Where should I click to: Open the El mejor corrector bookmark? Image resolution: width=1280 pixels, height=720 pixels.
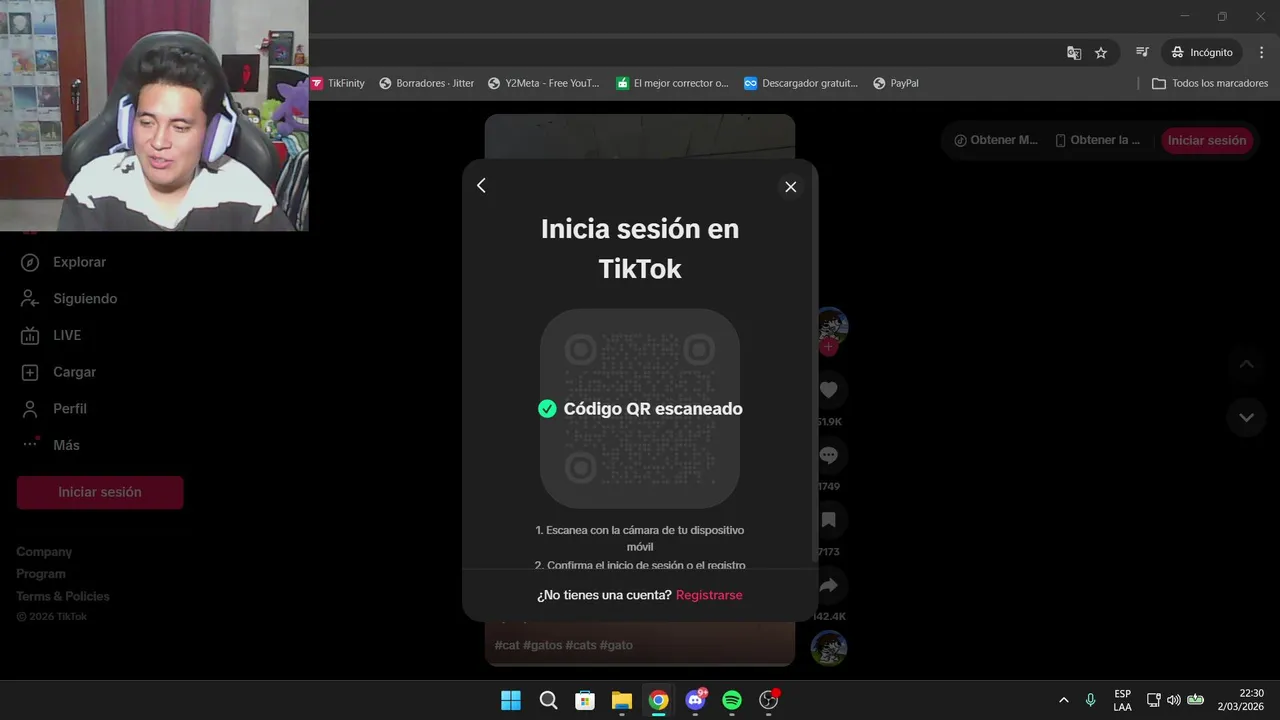point(672,83)
